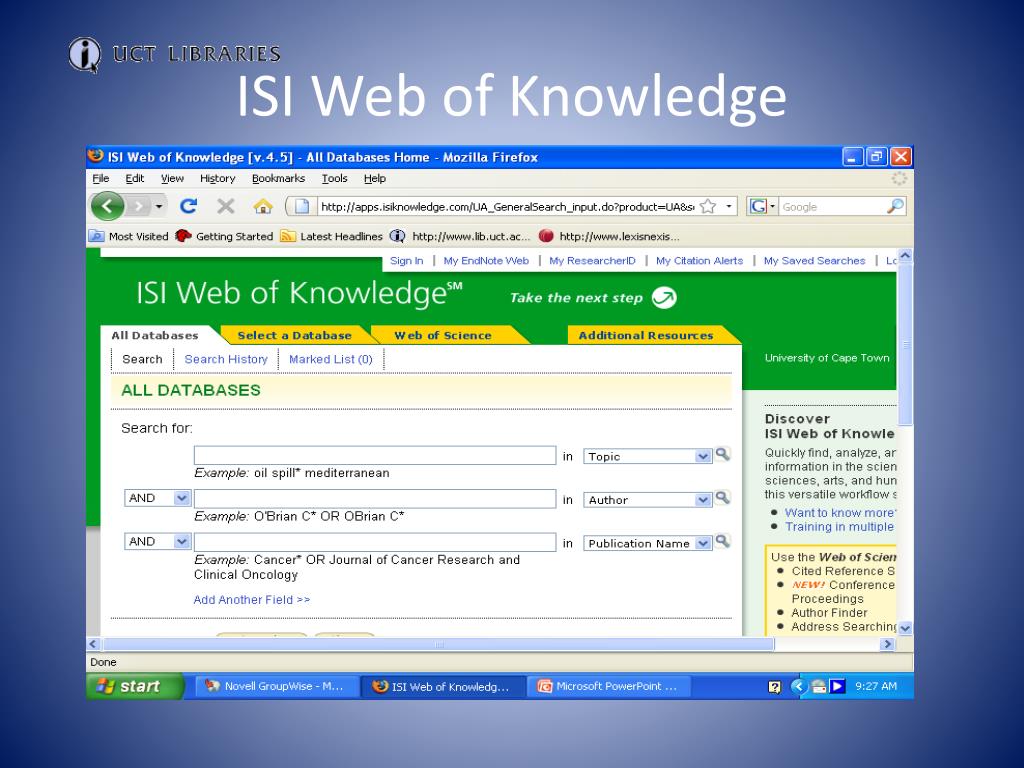Open the History menu
Viewport: 1024px width, 768px height.
click(217, 178)
